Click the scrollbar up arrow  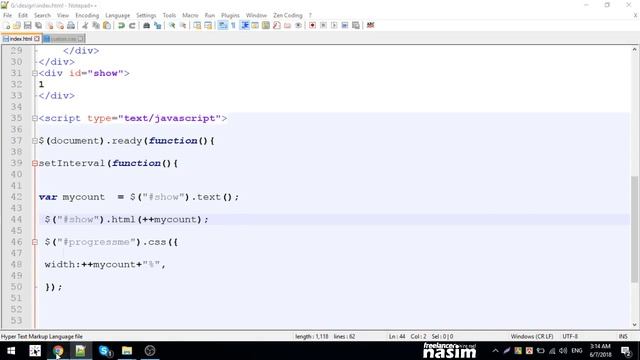(x=634, y=49)
